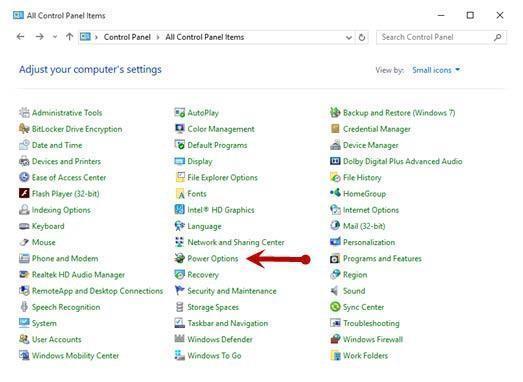Open the Dolby Digital Plus icon
Image resolution: width=523 pixels, height=382 pixels.
point(335,161)
